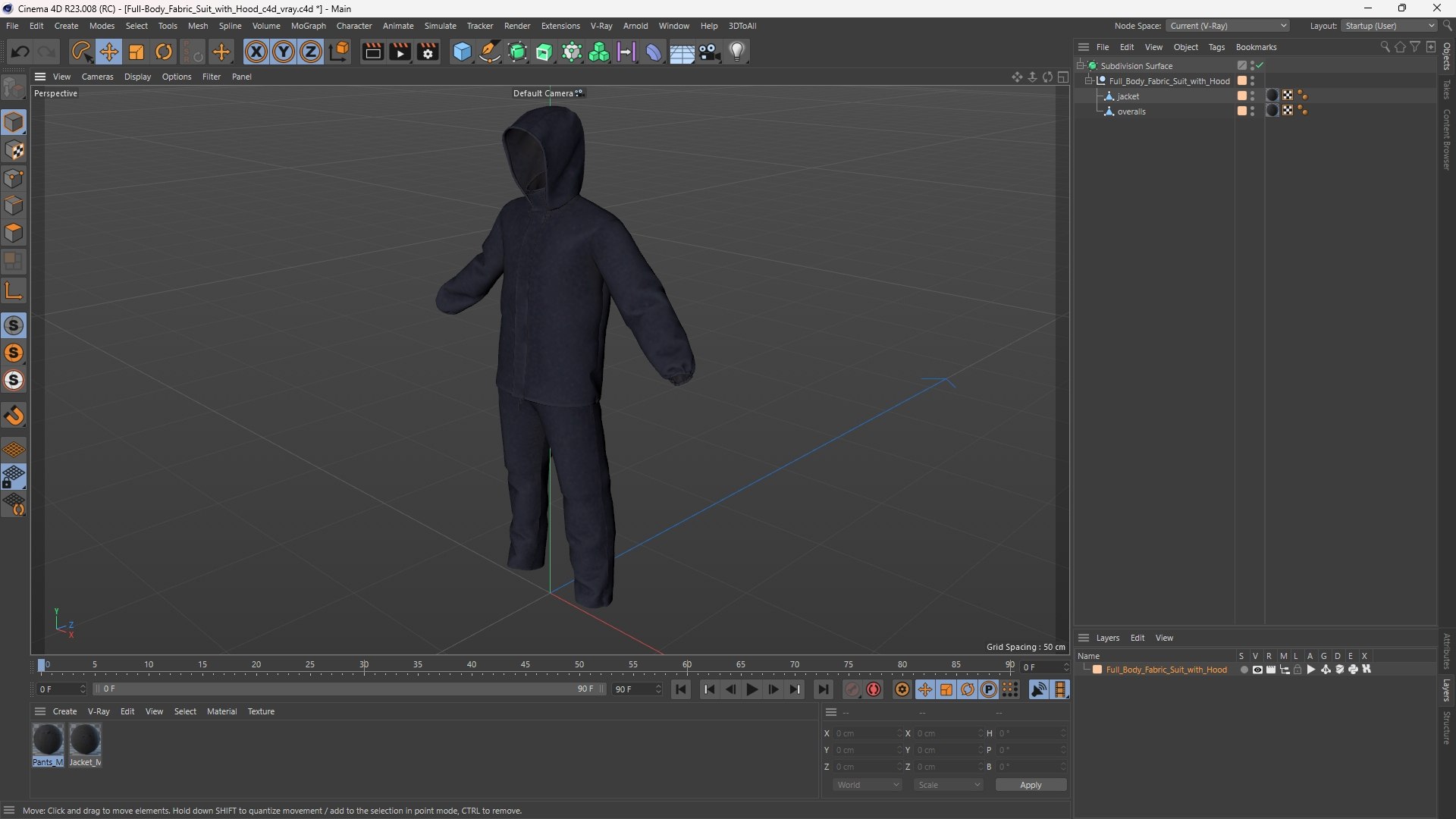Open the World coordinate dropdown

(867, 785)
